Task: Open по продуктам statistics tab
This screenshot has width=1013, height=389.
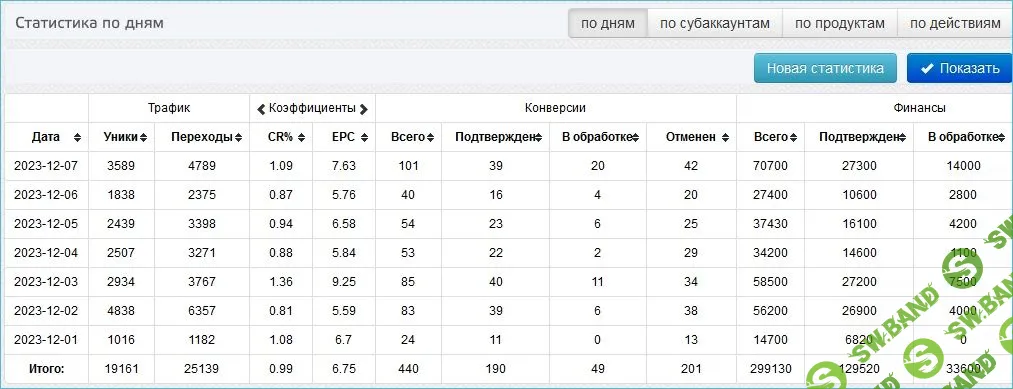Action: click(x=839, y=24)
